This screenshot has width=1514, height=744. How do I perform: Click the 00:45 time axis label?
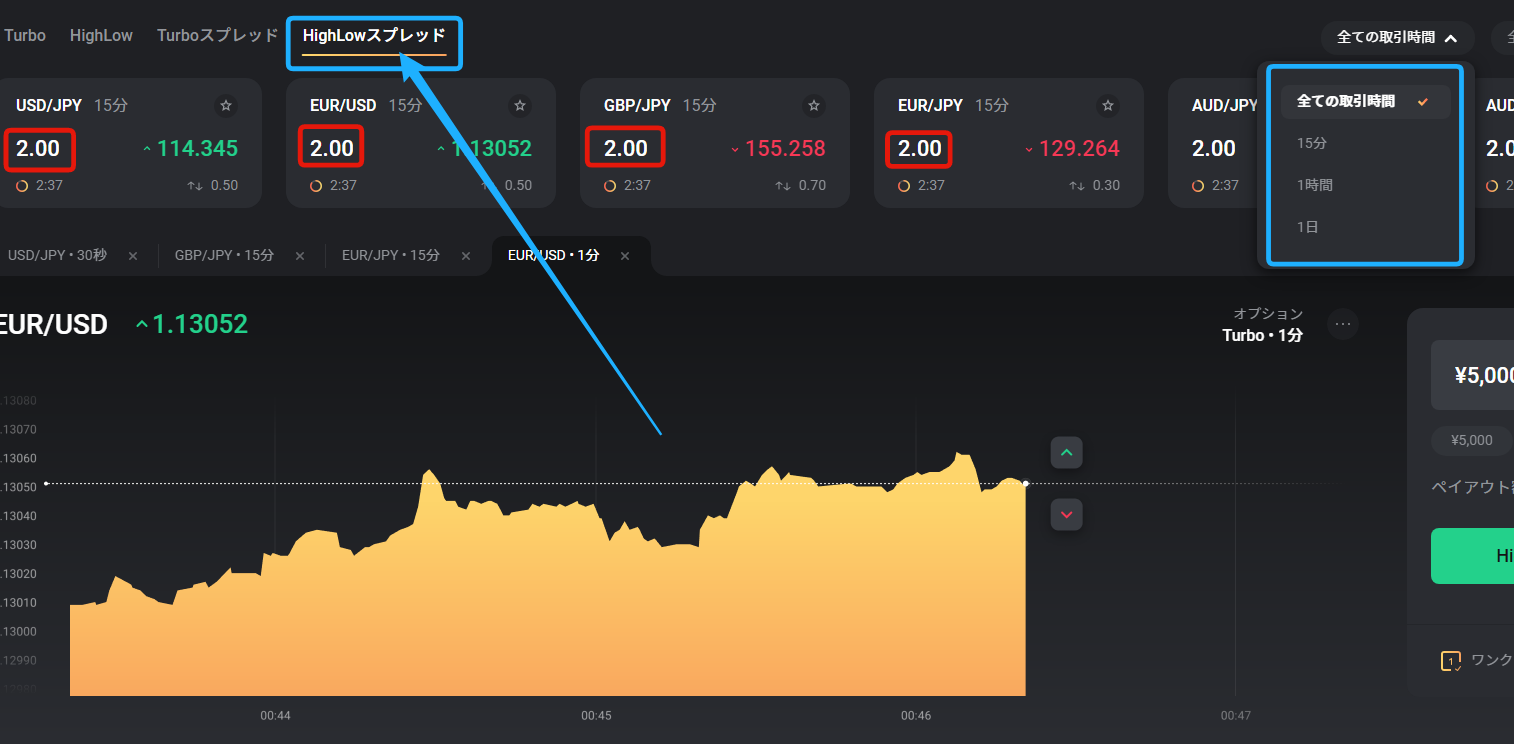tap(596, 716)
